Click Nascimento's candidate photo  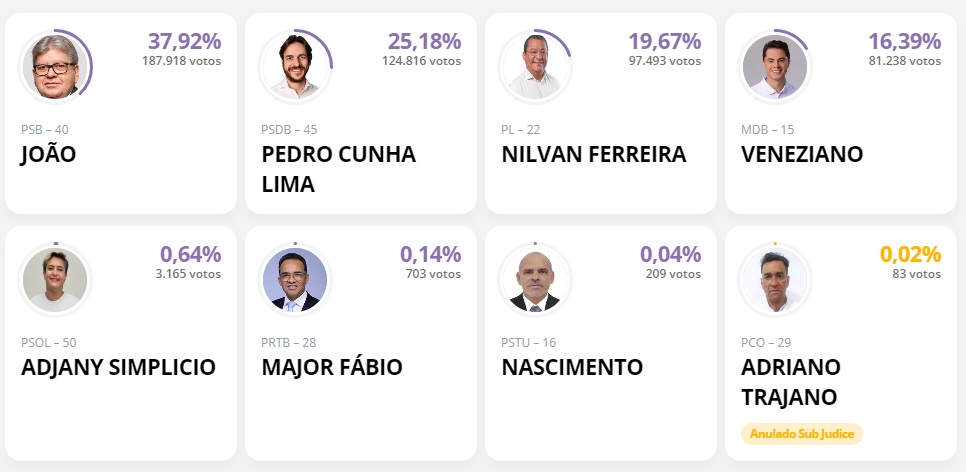pos(535,279)
